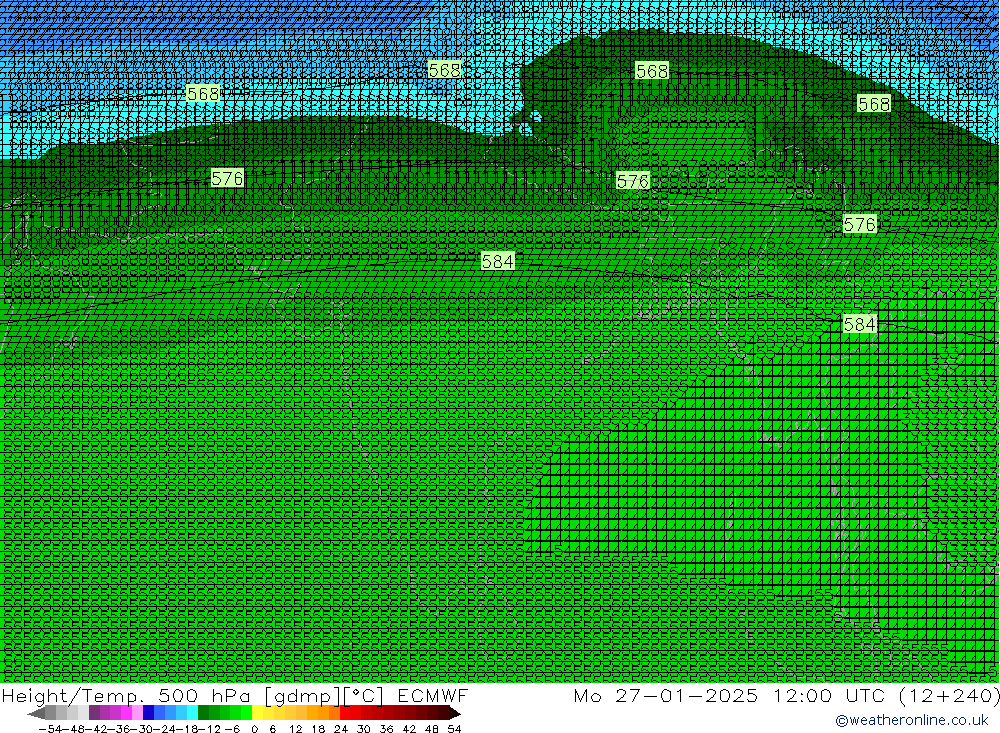Click the rightmost '568' contour label
The height and width of the screenshot is (733, 1000).
point(874,104)
